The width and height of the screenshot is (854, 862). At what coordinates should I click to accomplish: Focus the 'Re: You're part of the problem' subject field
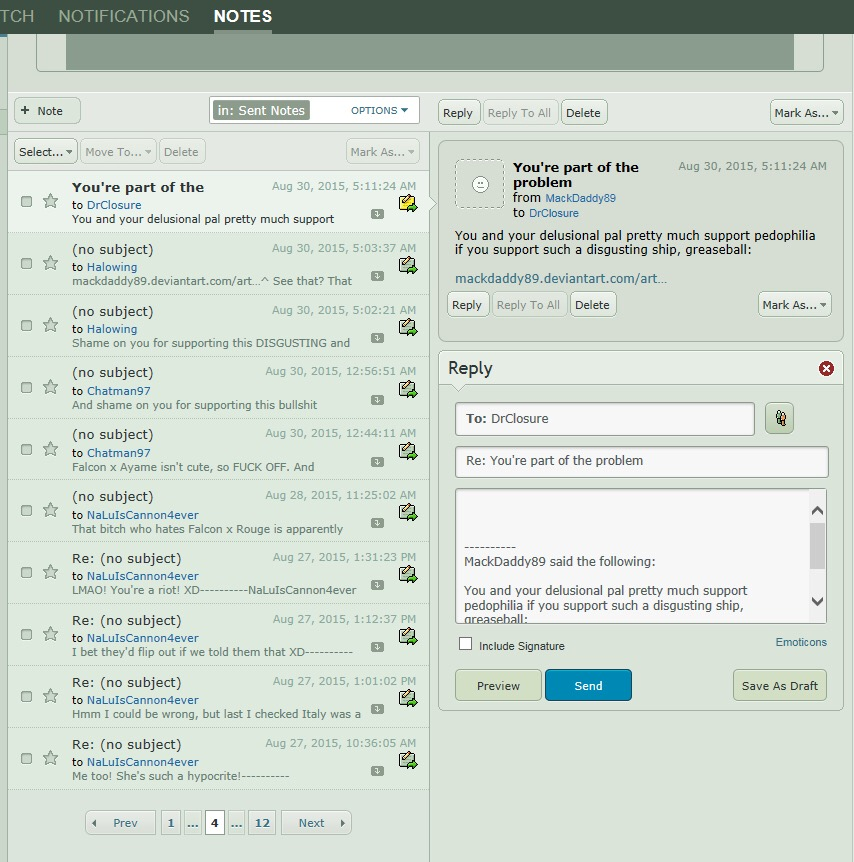point(642,461)
